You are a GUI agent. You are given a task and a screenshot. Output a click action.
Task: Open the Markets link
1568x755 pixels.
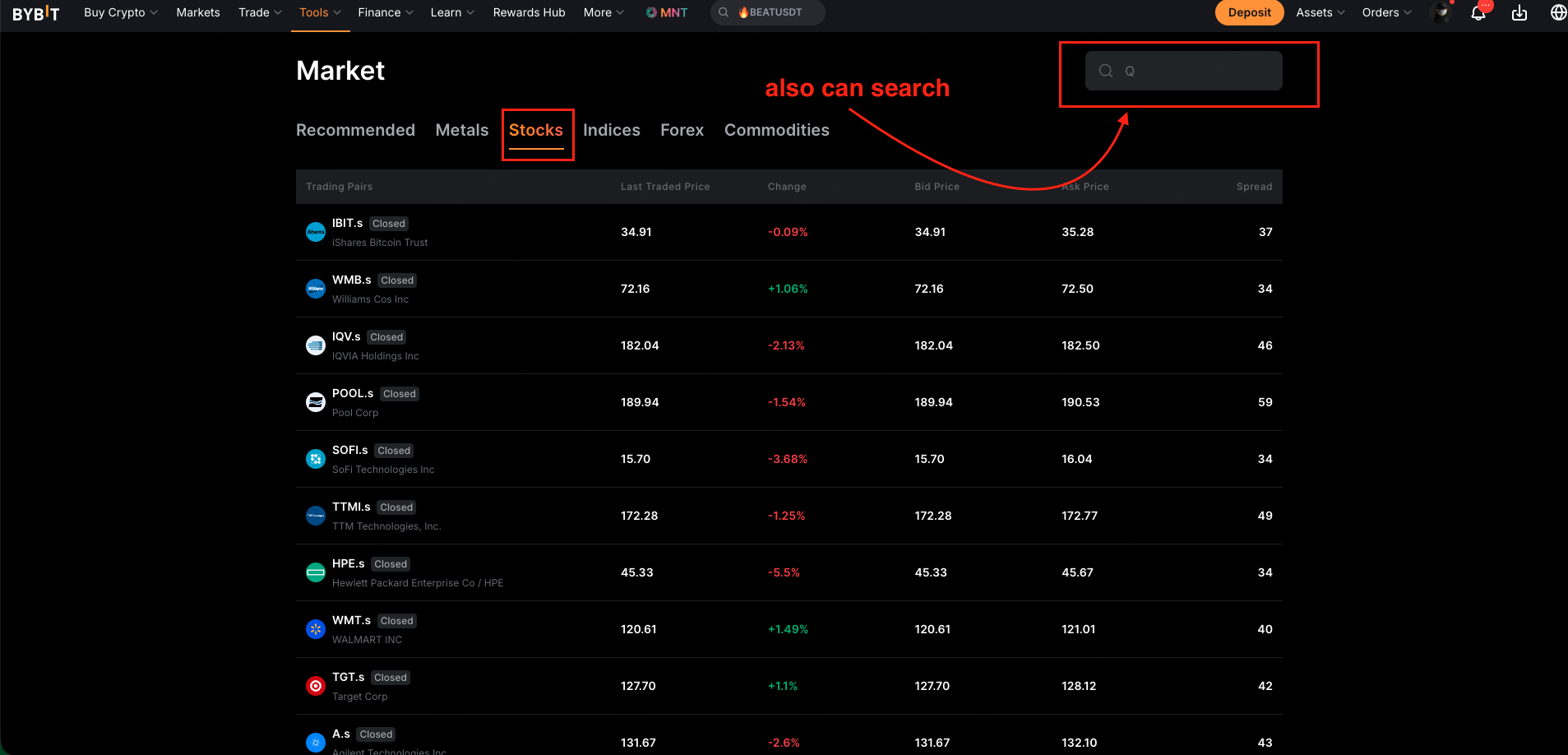click(x=198, y=12)
